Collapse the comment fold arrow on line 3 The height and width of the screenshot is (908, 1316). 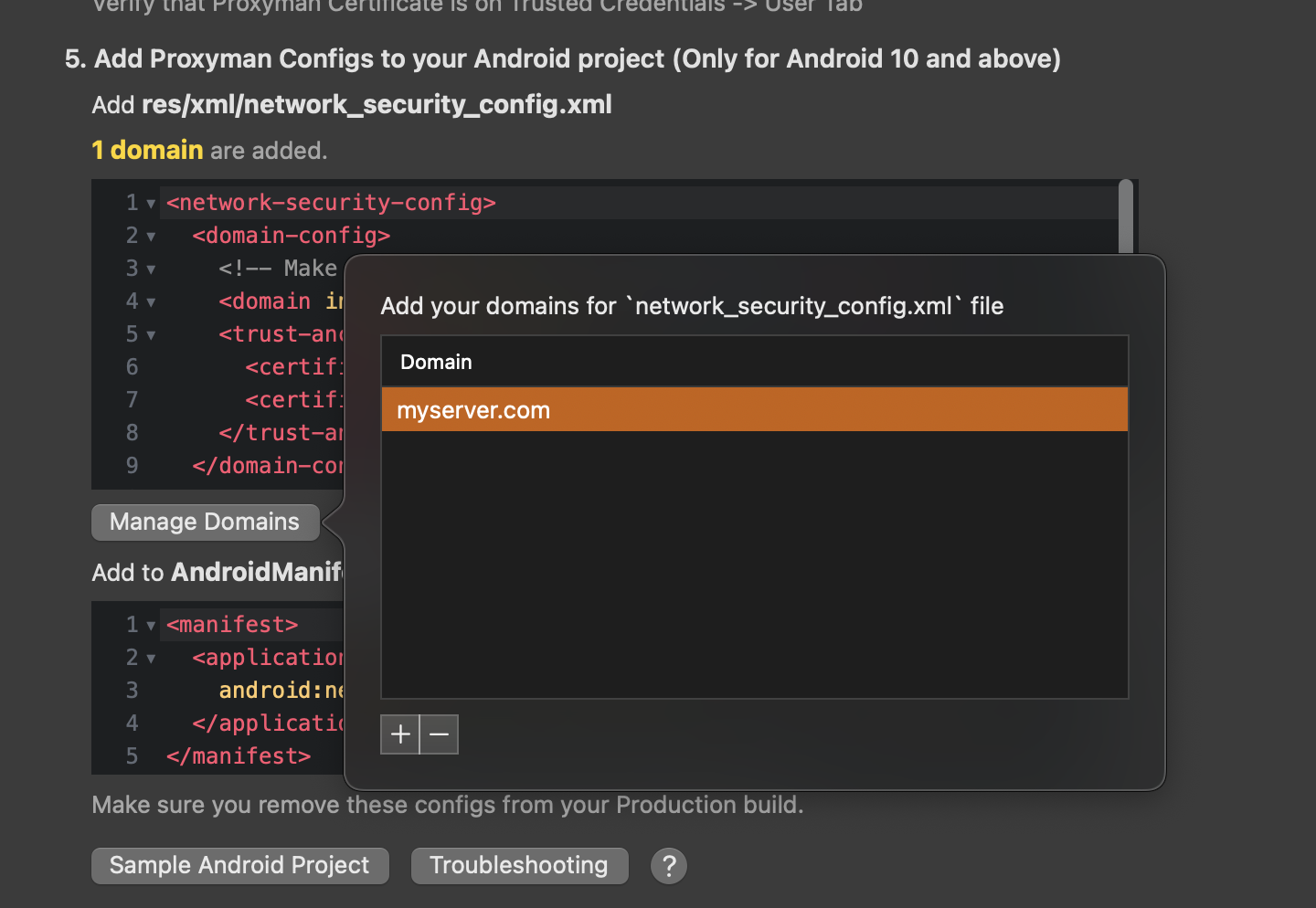(150, 268)
